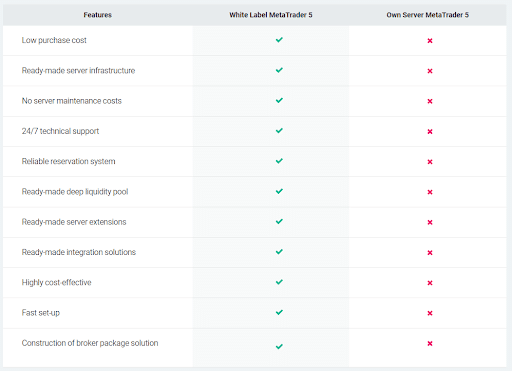
Task: Select the Ready-made deep liquidity pool text
Action: click(75, 192)
